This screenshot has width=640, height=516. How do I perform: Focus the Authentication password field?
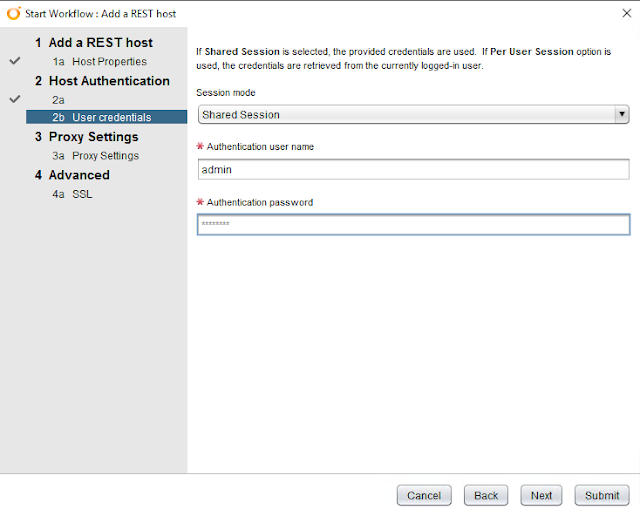click(412, 225)
